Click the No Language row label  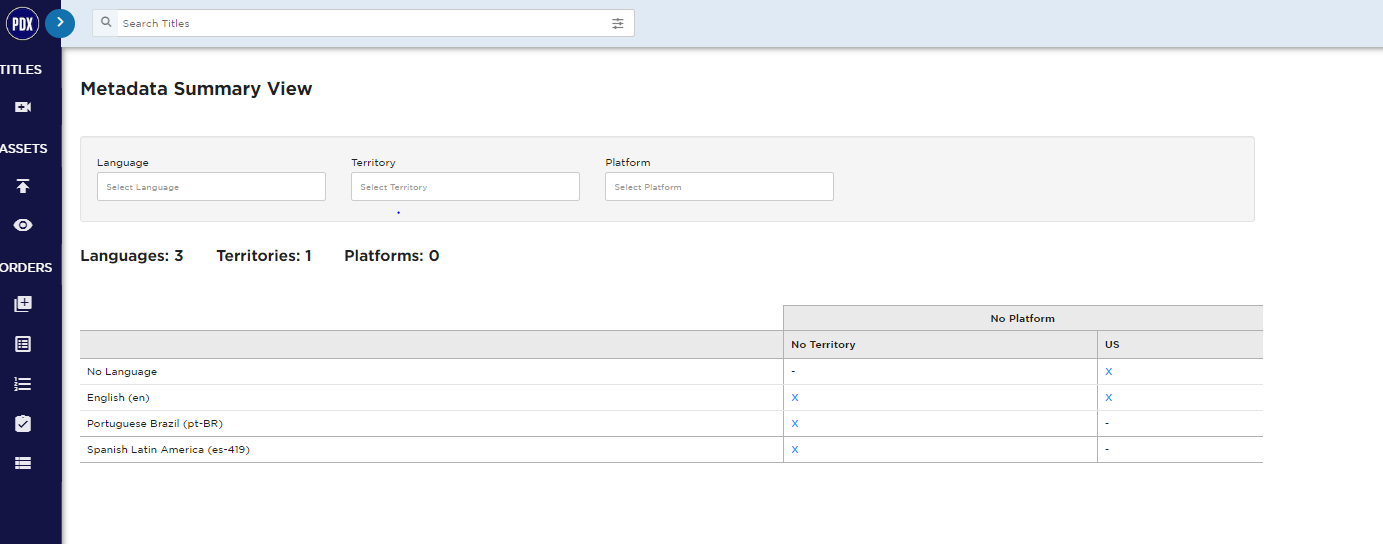pyautogui.click(x=122, y=372)
